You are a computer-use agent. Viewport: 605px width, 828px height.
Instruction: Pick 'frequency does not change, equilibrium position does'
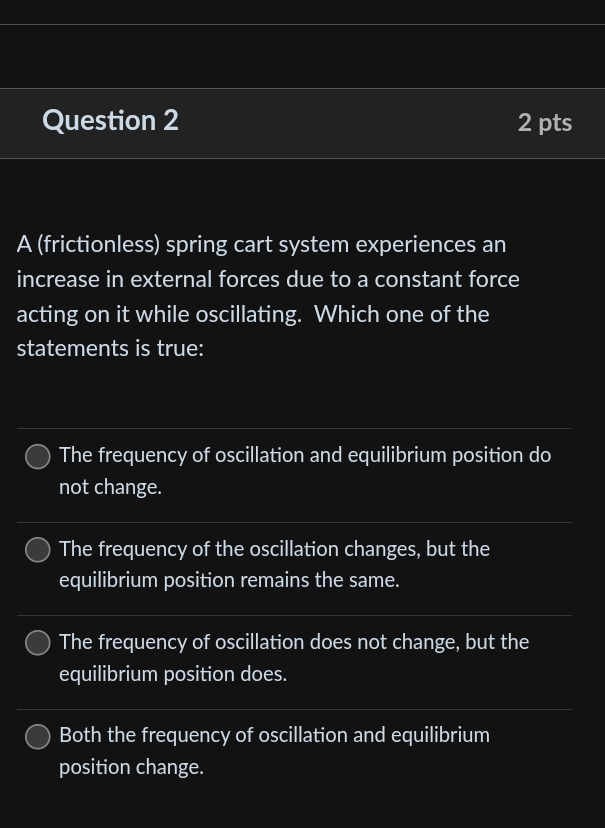(37, 642)
